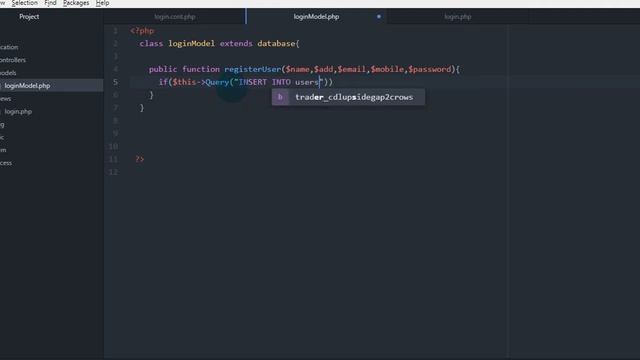
Task: Click the '<?php' opening tag
Action: coord(142,31)
